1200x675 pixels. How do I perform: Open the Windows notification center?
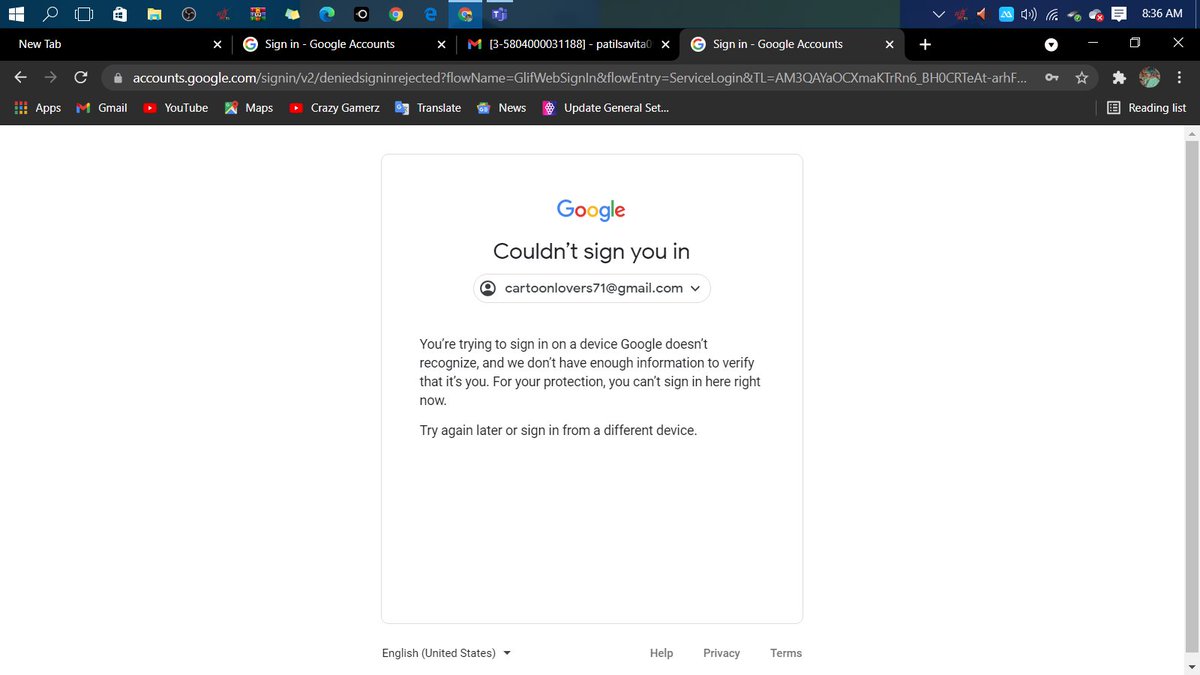(x=1120, y=14)
